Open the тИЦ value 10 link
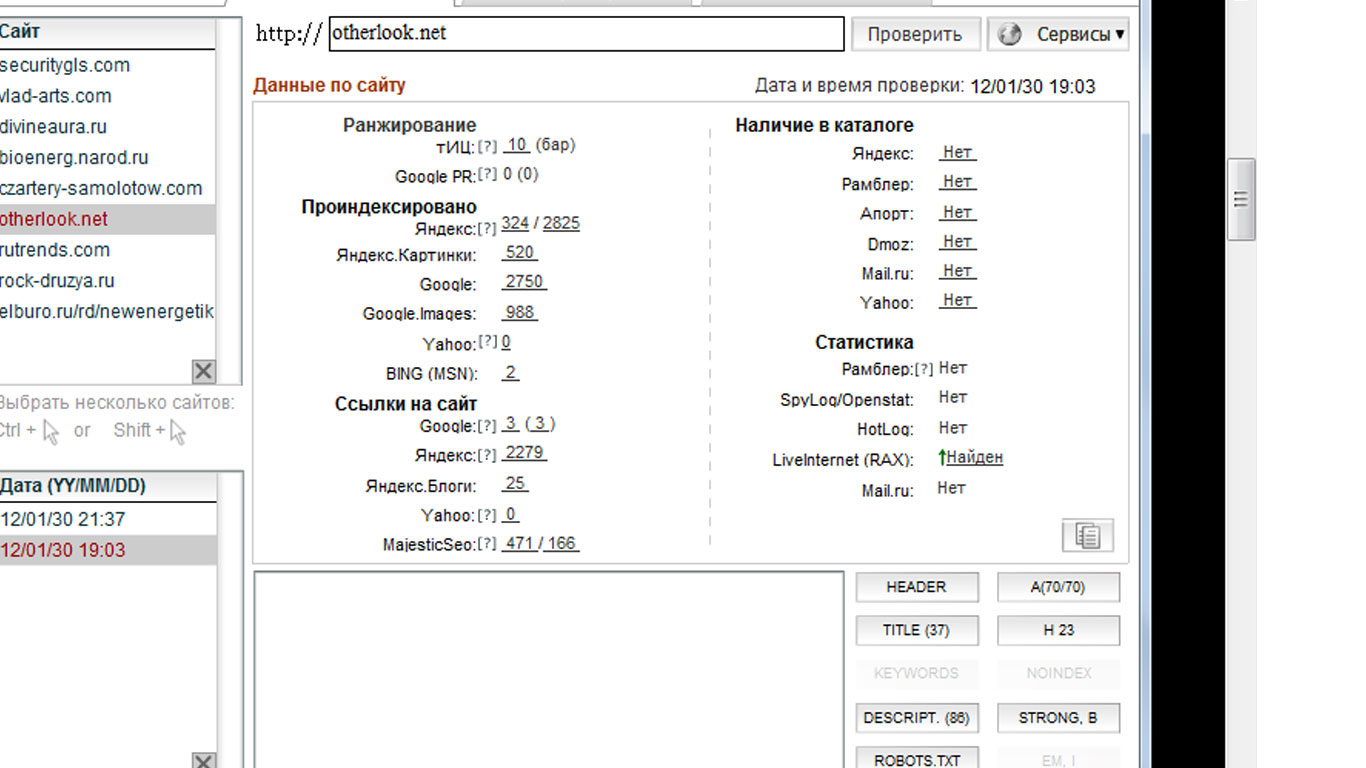This screenshot has height=768, width=1366. pyautogui.click(x=516, y=146)
